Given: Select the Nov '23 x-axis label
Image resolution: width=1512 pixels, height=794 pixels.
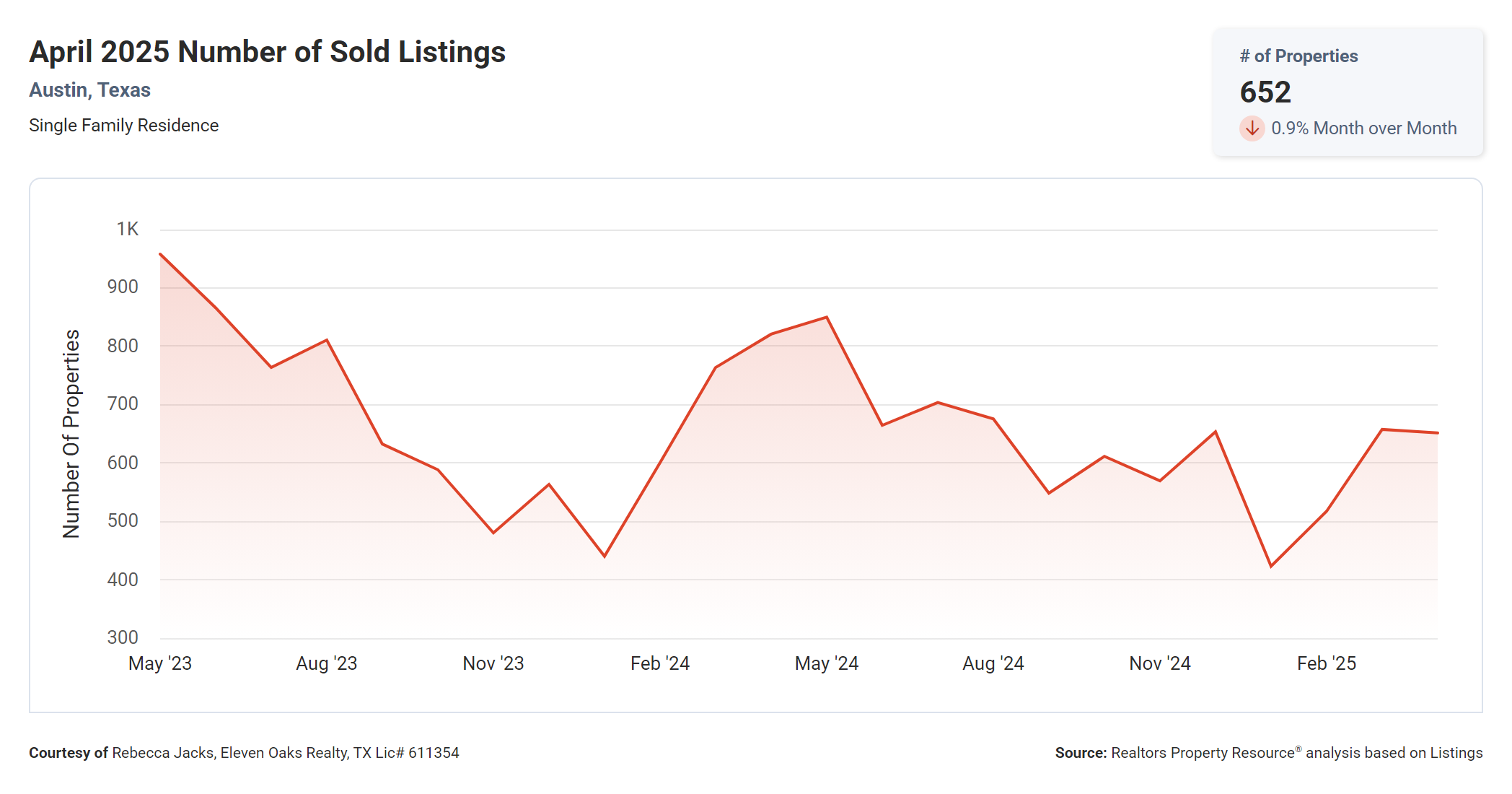Looking at the screenshot, I should click(493, 663).
